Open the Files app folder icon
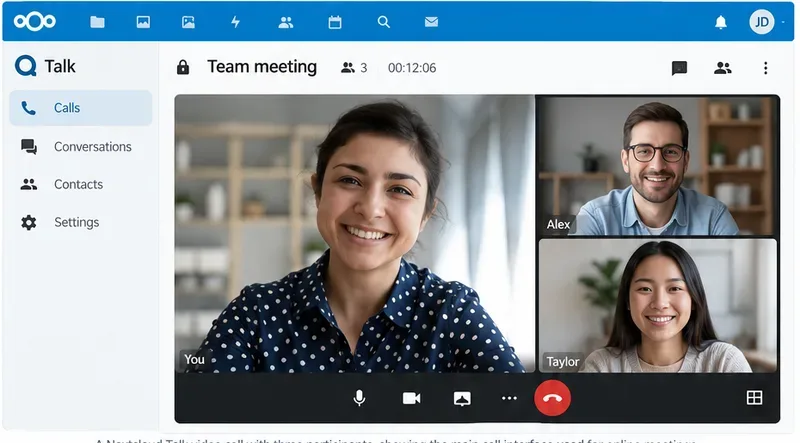Viewport: 800px width, 443px height. tap(97, 22)
